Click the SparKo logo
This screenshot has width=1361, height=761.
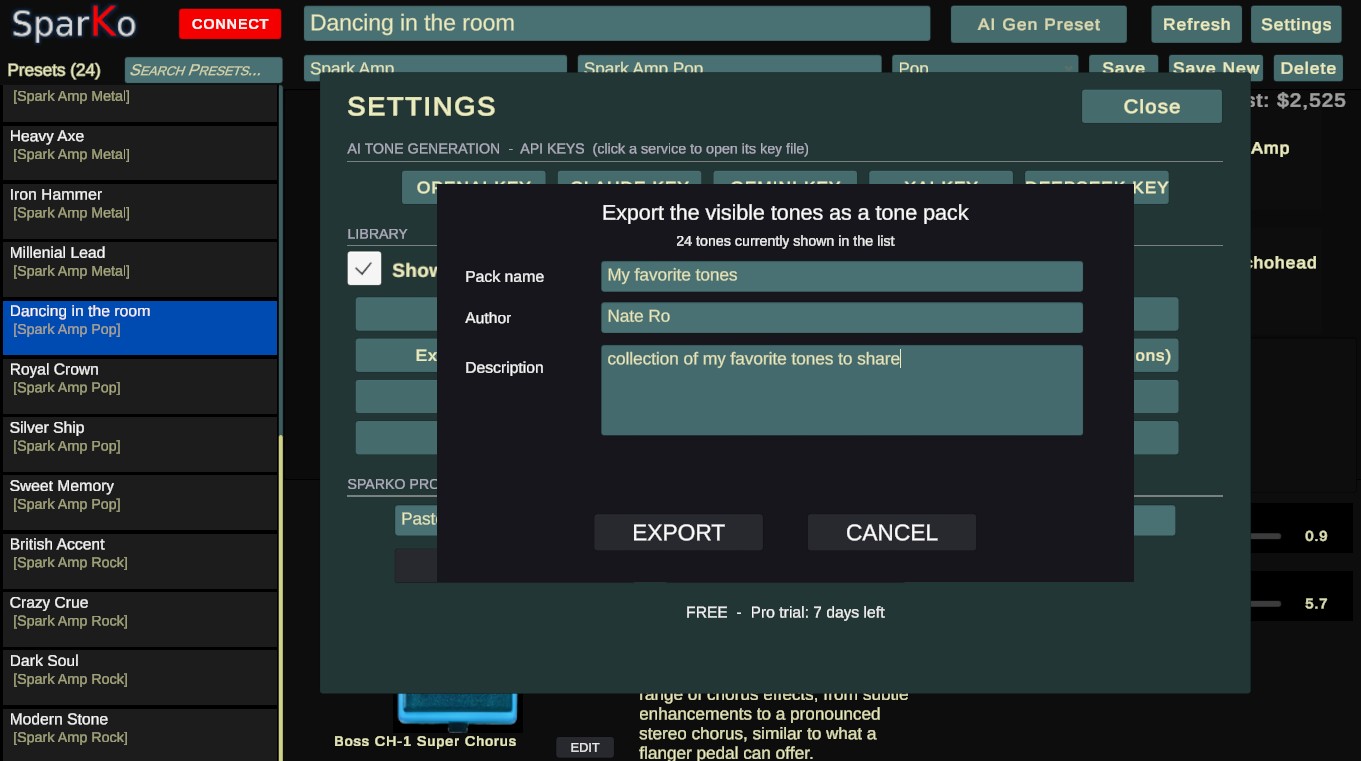click(x=73, y=24)
